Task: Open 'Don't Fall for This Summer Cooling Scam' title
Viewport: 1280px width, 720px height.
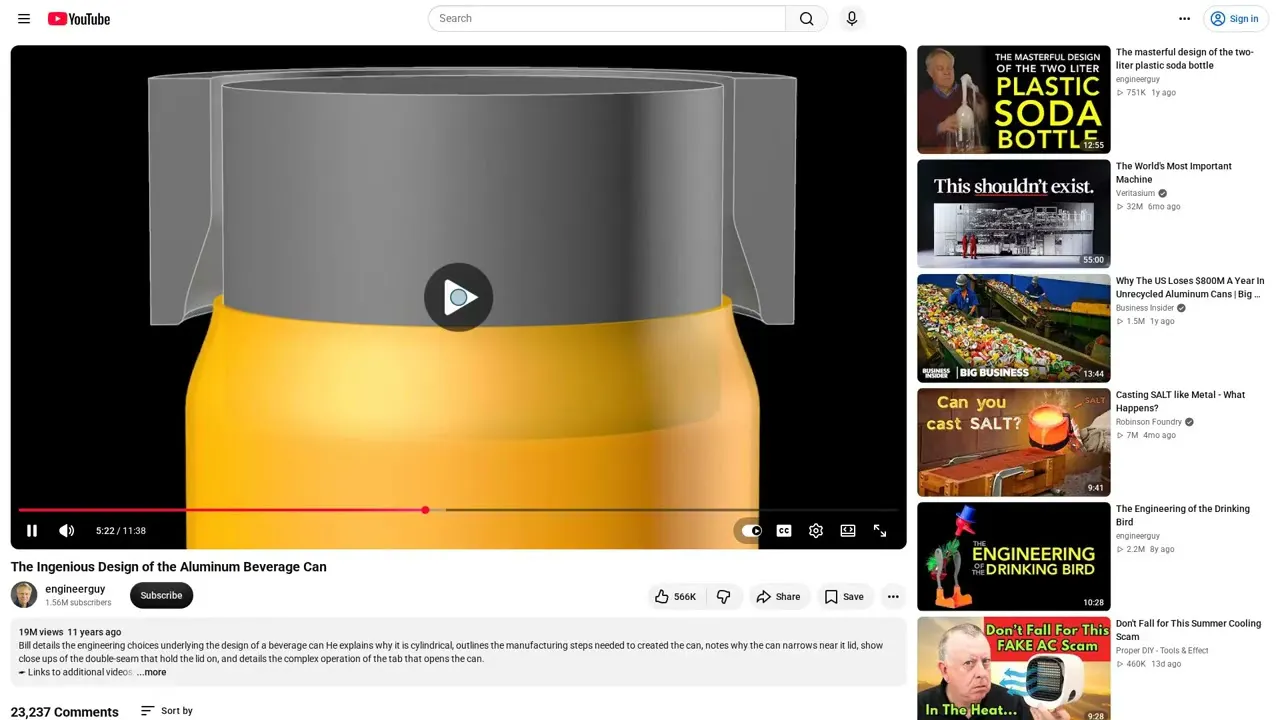Action: coord(1188,630)
